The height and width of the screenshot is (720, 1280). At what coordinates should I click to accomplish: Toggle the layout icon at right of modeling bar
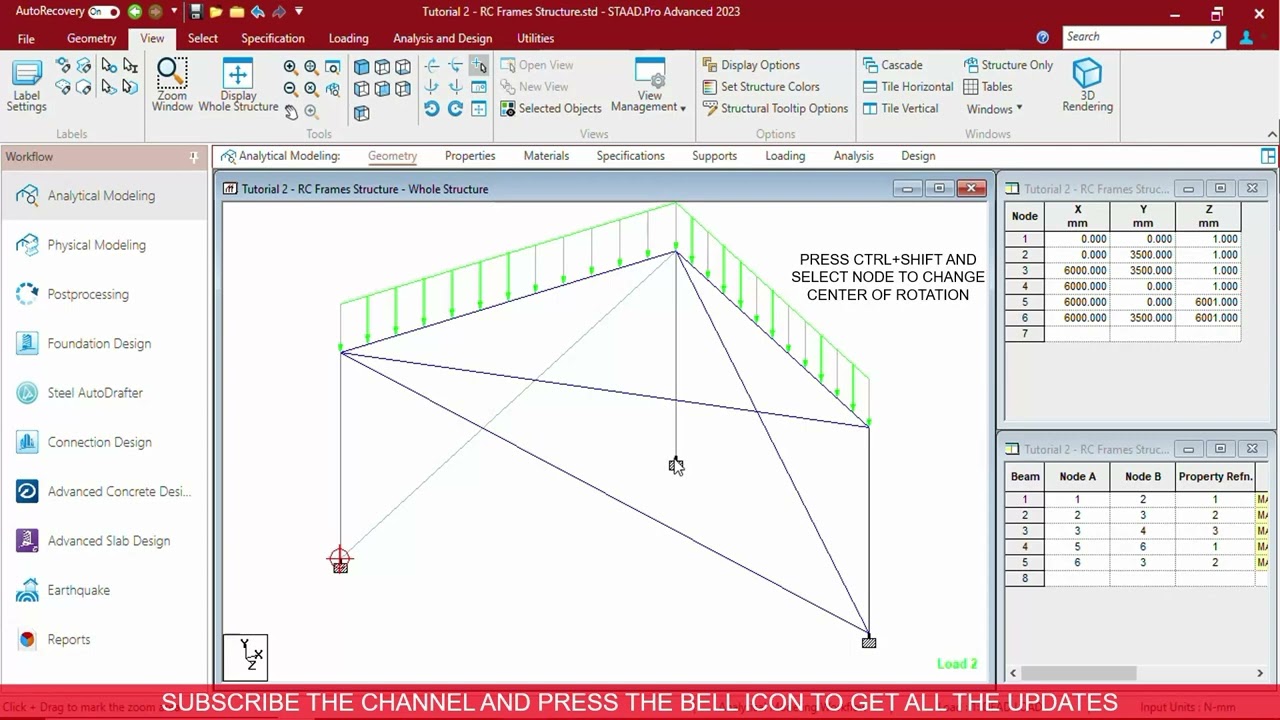click(1268, 156)
